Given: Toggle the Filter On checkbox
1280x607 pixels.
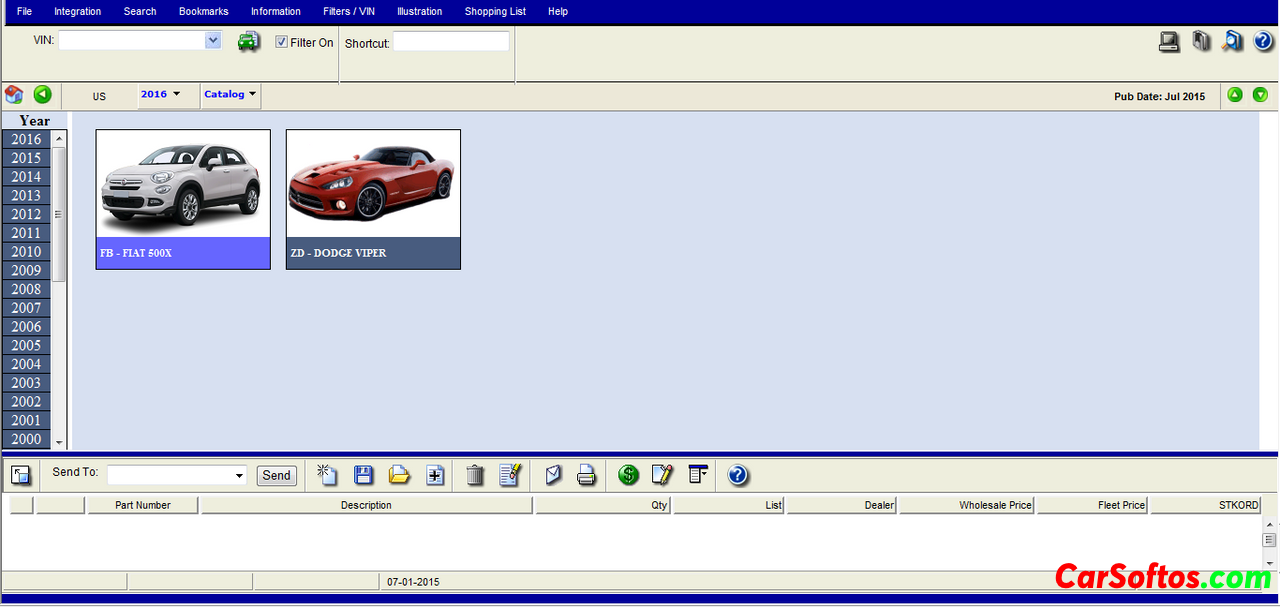Looking at the screenshot, I should [282, 42].
